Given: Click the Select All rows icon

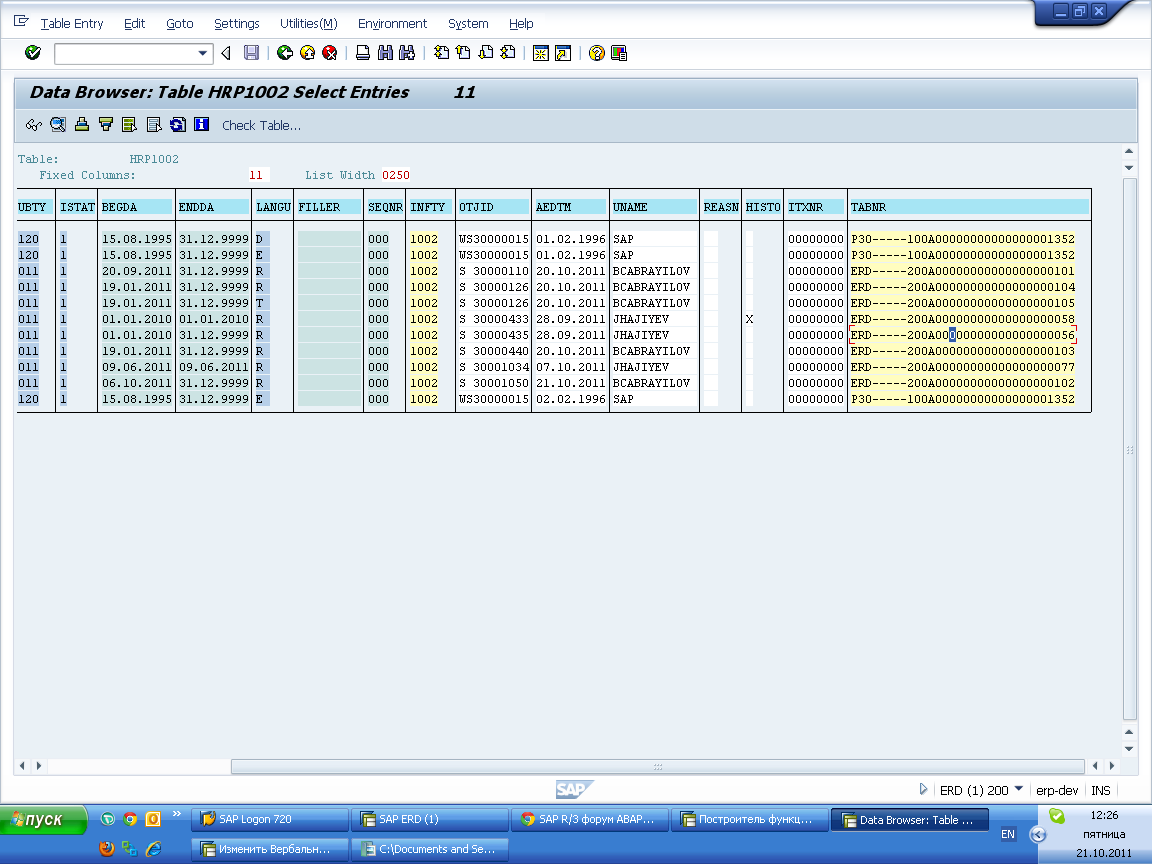Looking at the screenshot, I should 129,125.
